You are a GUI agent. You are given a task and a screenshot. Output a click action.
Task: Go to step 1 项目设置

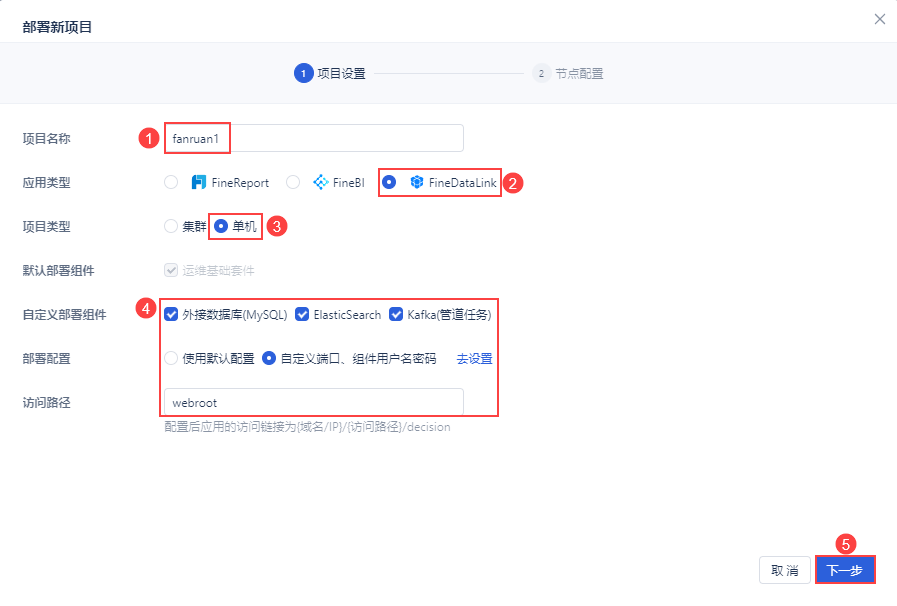click(x=330, y=73)
